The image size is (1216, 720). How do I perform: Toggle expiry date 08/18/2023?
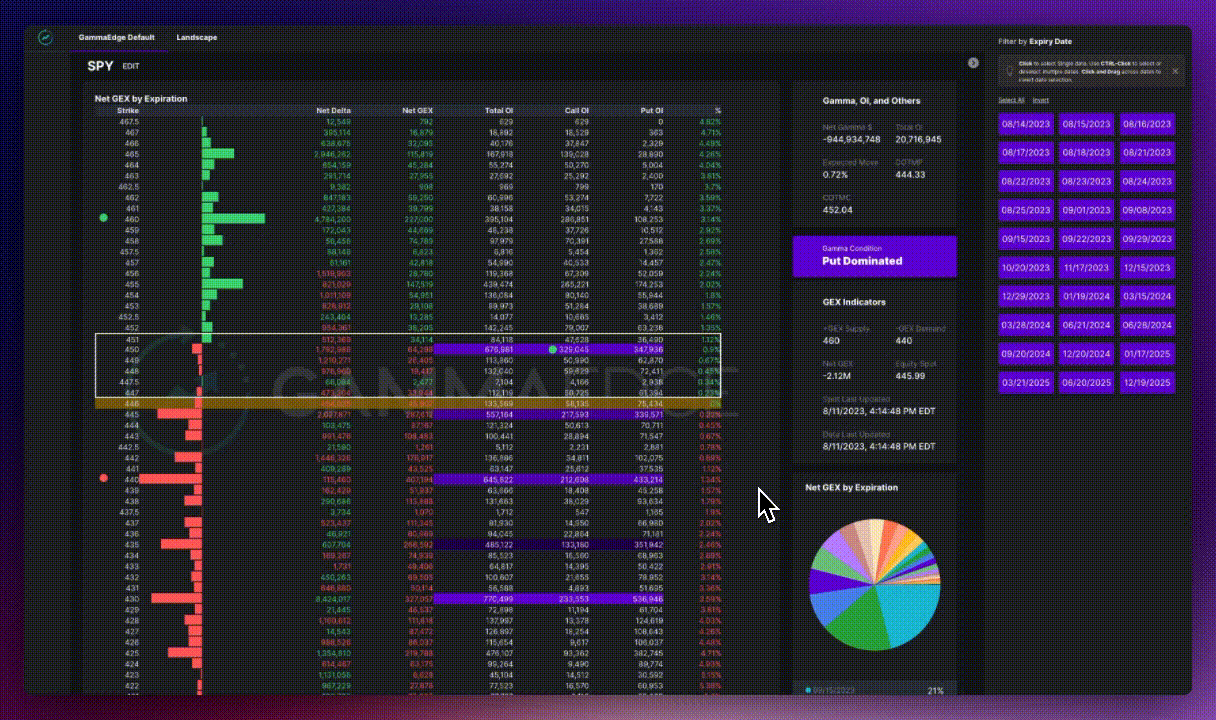pos(1086,153)
